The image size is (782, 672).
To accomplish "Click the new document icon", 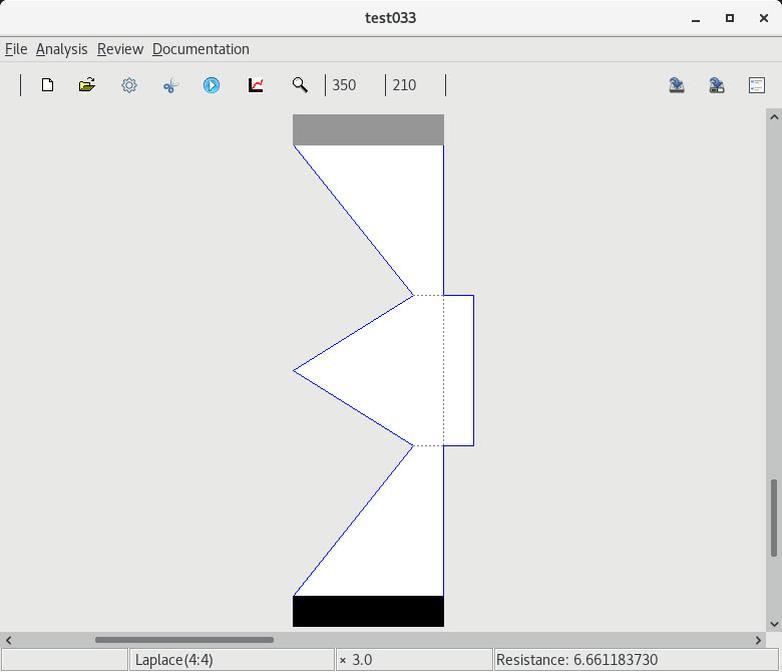I will coord(47,85).
